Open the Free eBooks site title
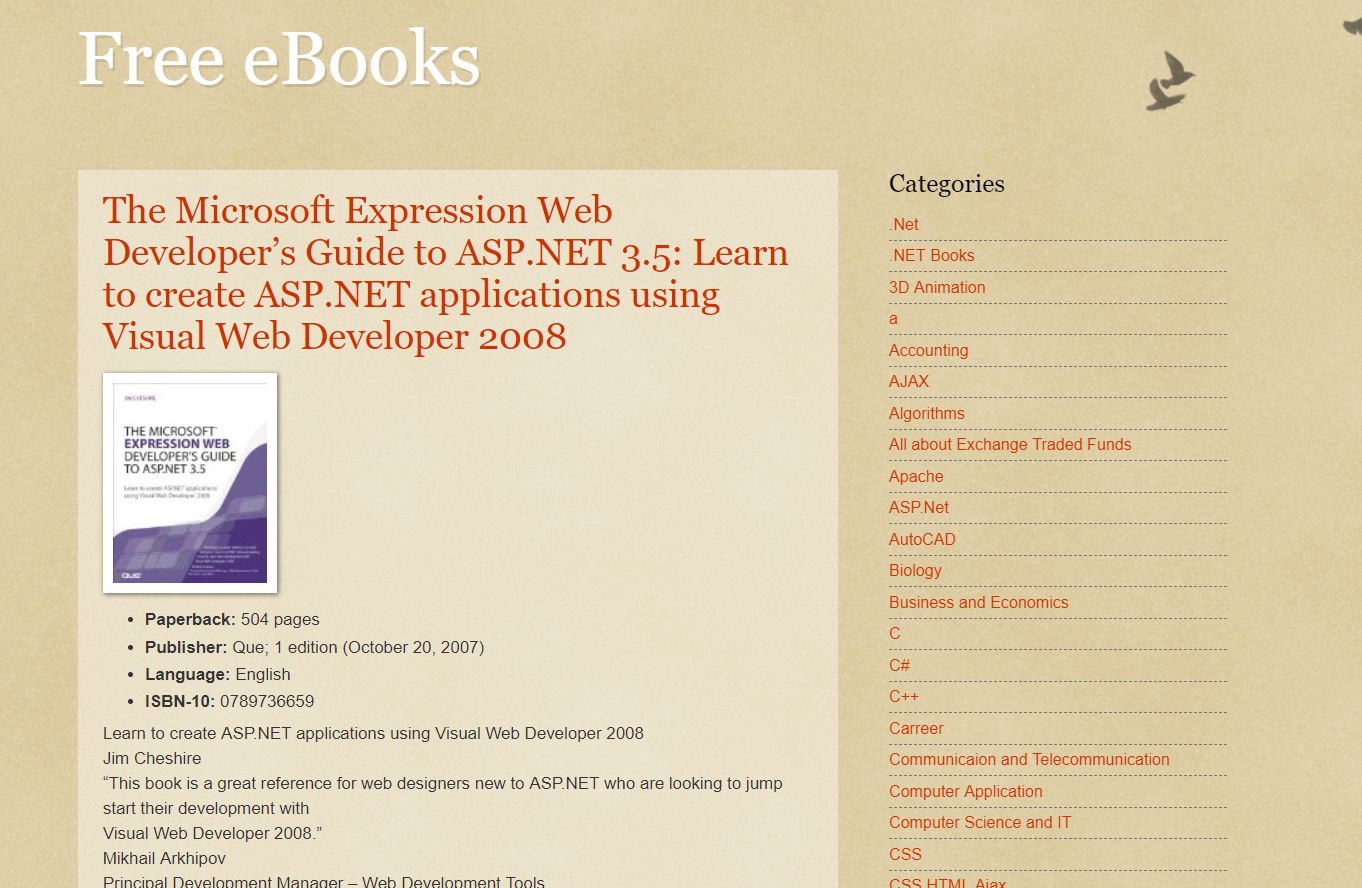The width and height of the screenshot is (1362, 888). pos(279,59)
